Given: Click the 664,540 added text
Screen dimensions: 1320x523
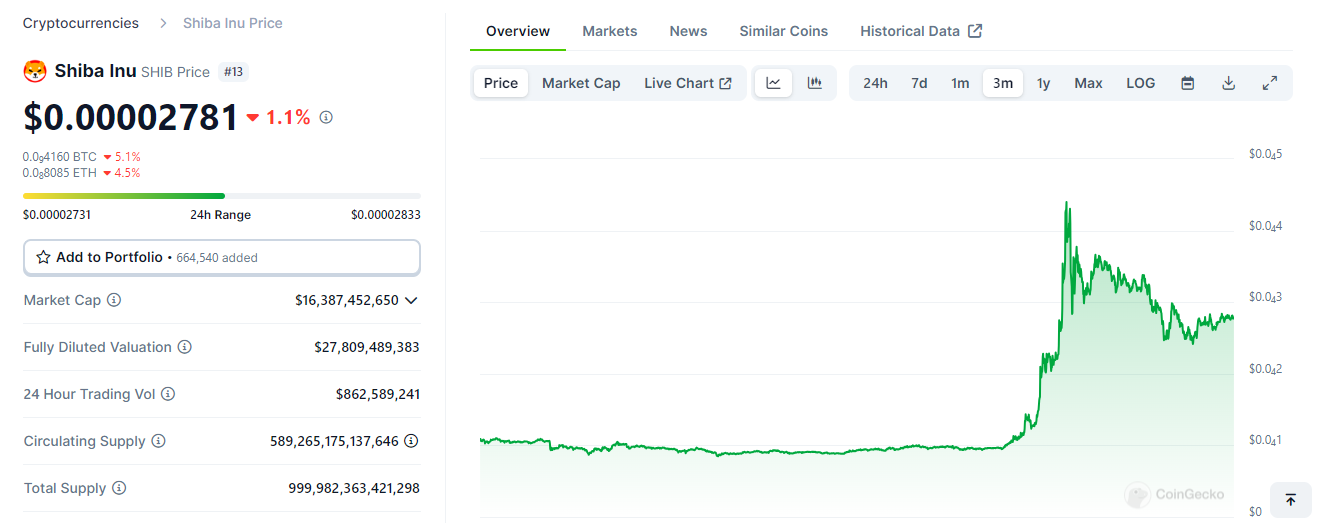Looking at the screenshot, I should pos(217,258).
